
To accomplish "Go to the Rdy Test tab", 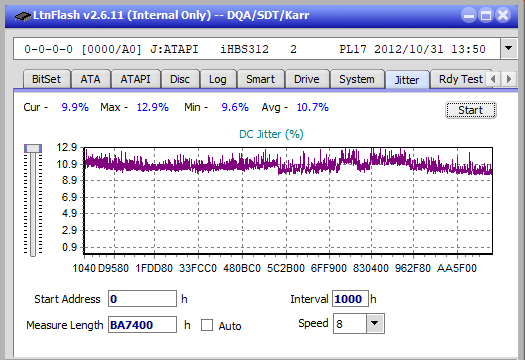I will tap(460, 79).
